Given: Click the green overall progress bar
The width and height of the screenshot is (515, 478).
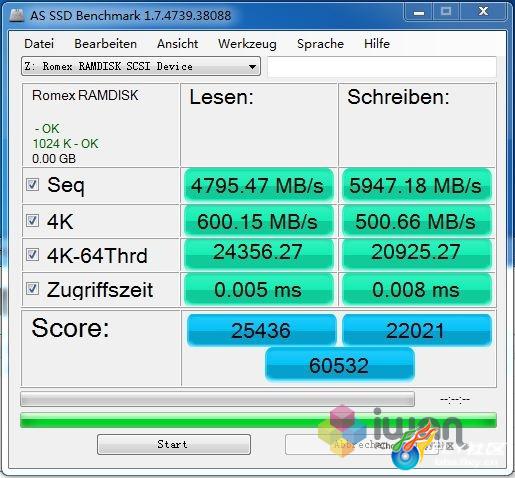Looking at the screenshot, I should point(258,420).
